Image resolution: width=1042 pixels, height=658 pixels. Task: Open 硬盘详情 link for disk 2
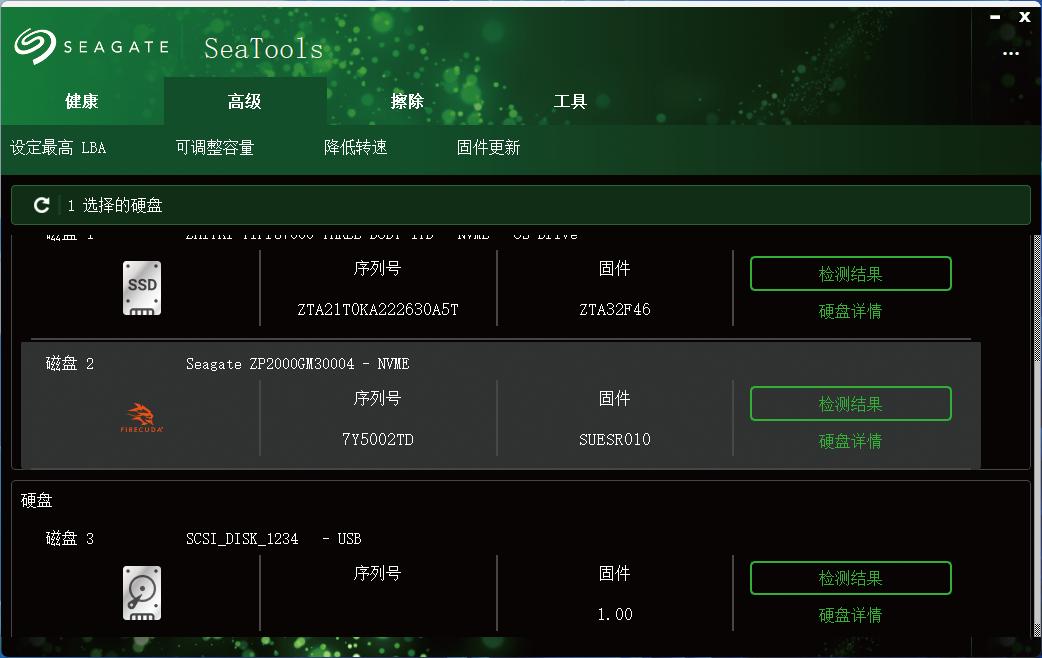850,441
